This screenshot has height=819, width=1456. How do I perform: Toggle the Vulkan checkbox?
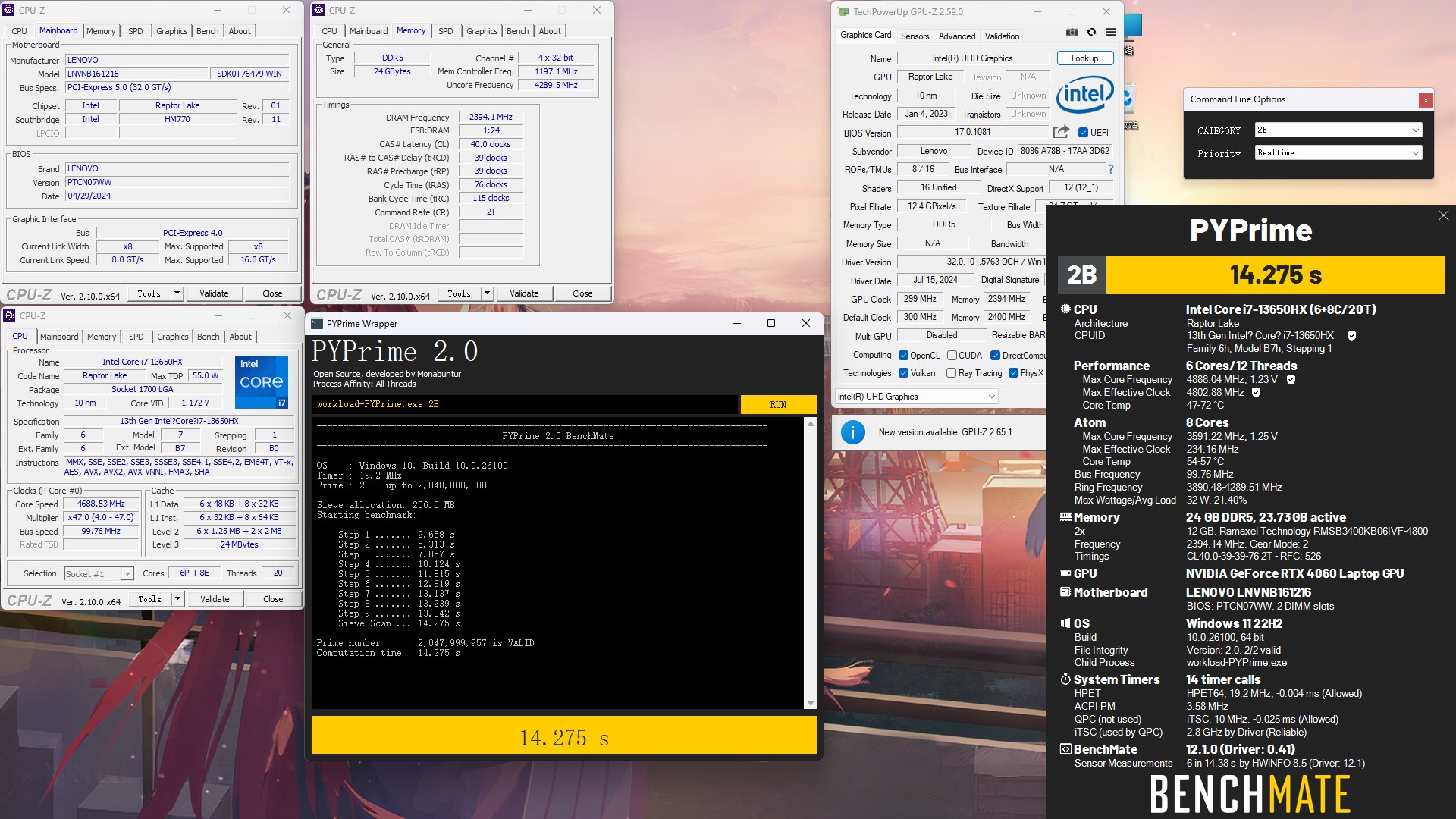tap(903, 373)
